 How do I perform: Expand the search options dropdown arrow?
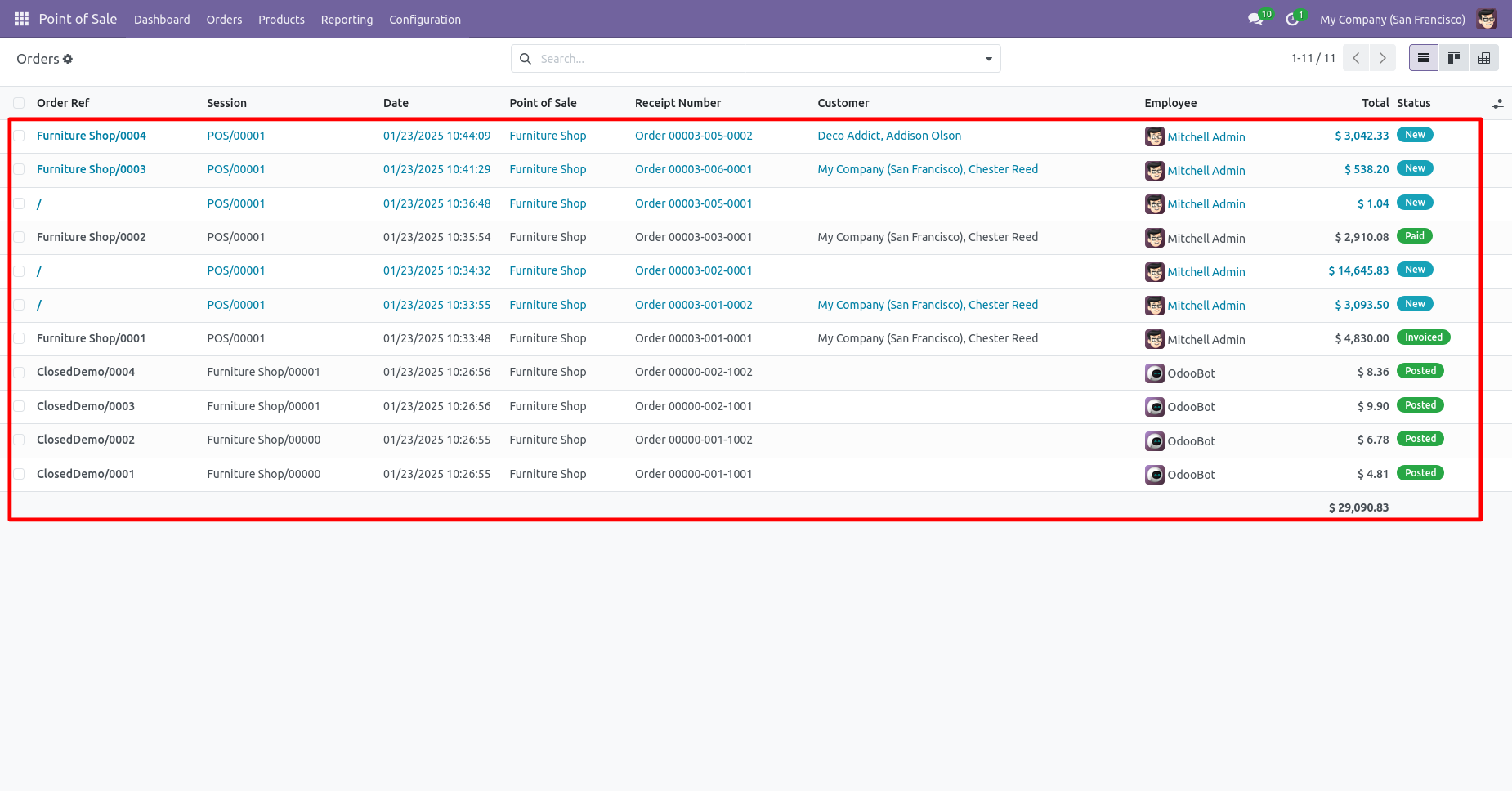pos(989,59)
